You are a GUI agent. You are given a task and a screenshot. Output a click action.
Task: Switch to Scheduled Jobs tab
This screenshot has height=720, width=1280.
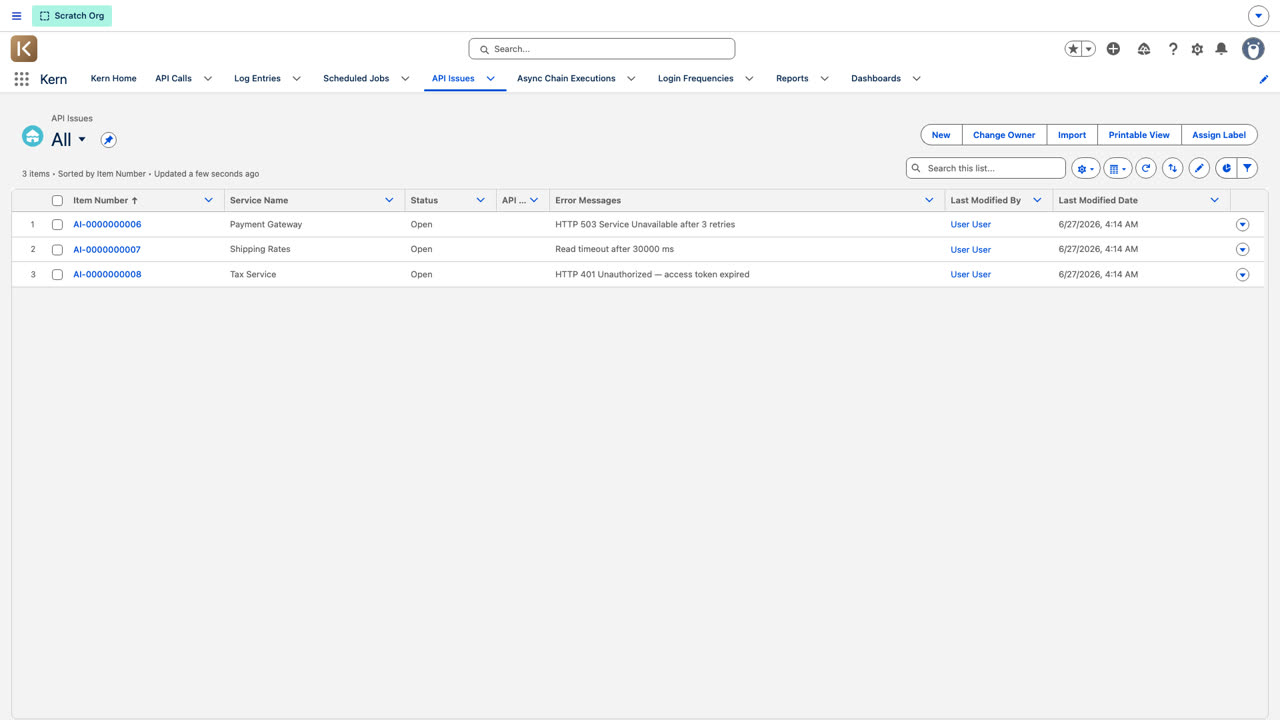pyautogui.click(x=356, y=78)
